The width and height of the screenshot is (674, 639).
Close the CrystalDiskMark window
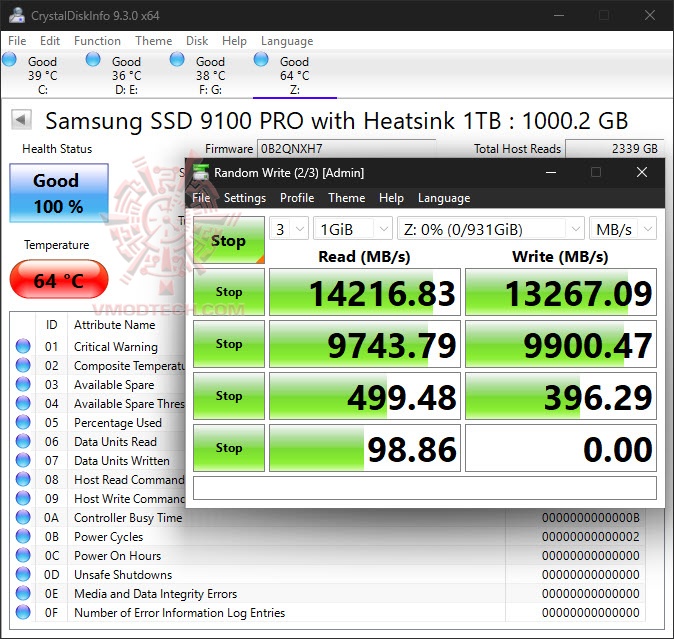point(642,172)
